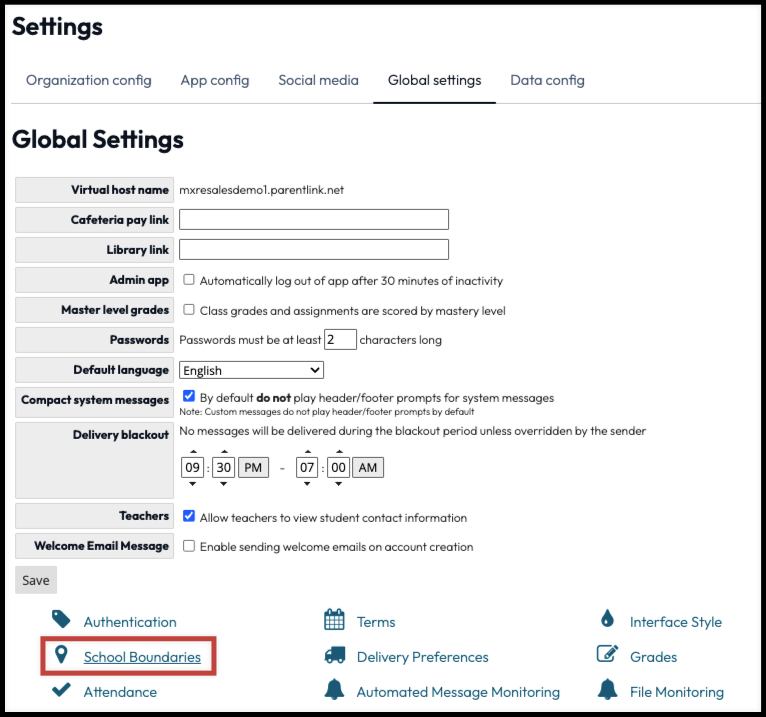
Task: Increase the blackout start hour with up arrow
Action: (192, 453)
